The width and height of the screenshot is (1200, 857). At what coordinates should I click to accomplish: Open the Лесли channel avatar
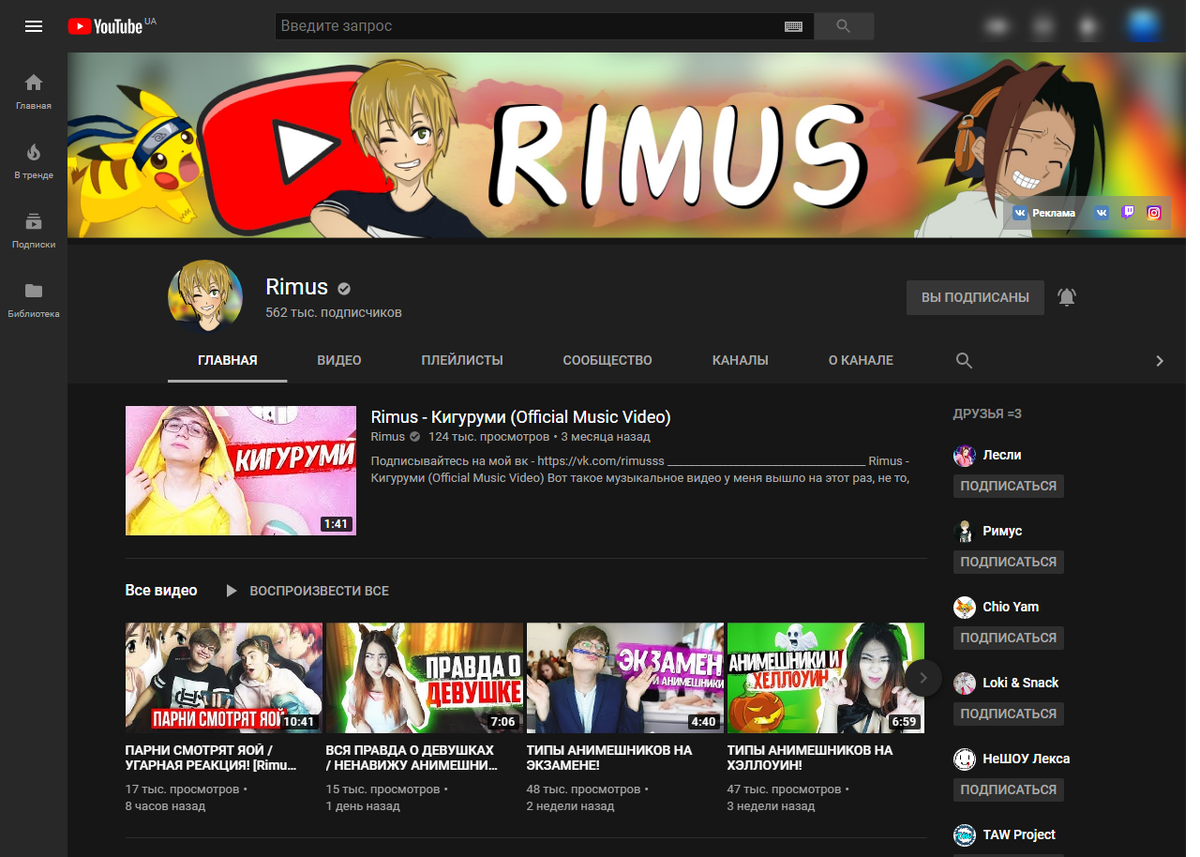[x=964, y=455]
